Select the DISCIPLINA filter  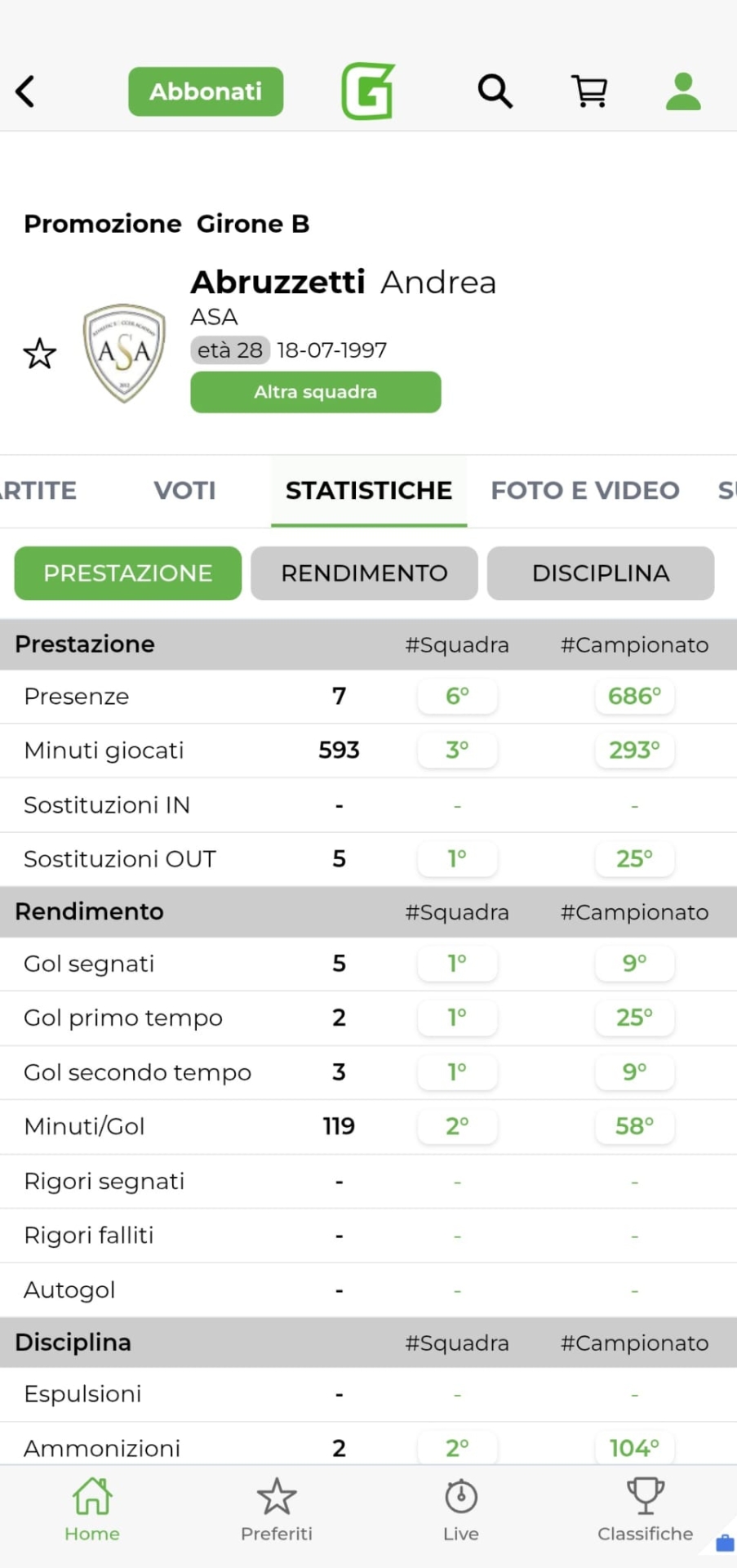pyautogui.click(x=601, y=573)
